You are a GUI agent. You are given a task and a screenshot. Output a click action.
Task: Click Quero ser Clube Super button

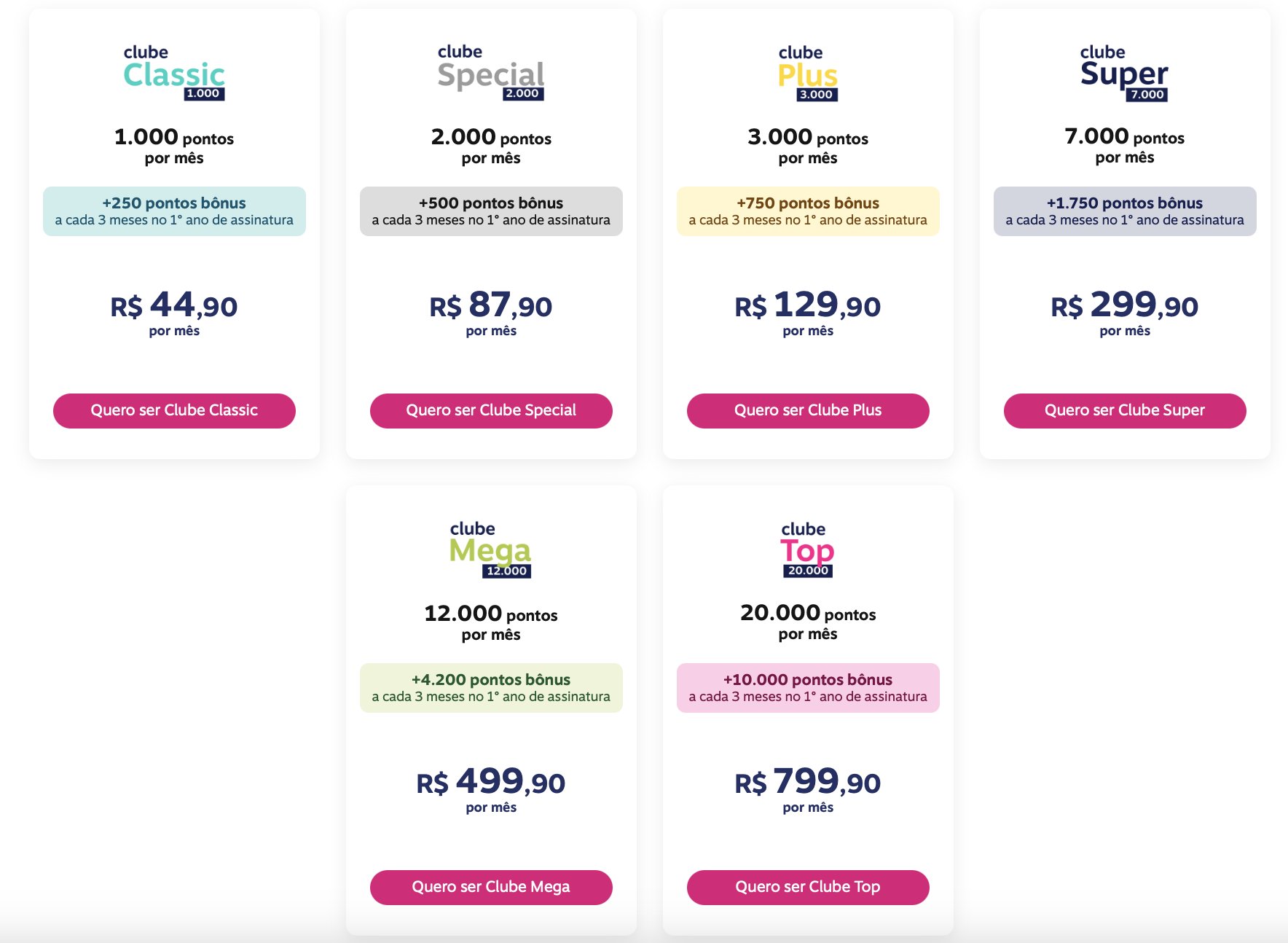pyautogui.click(x=1125, y=411)
